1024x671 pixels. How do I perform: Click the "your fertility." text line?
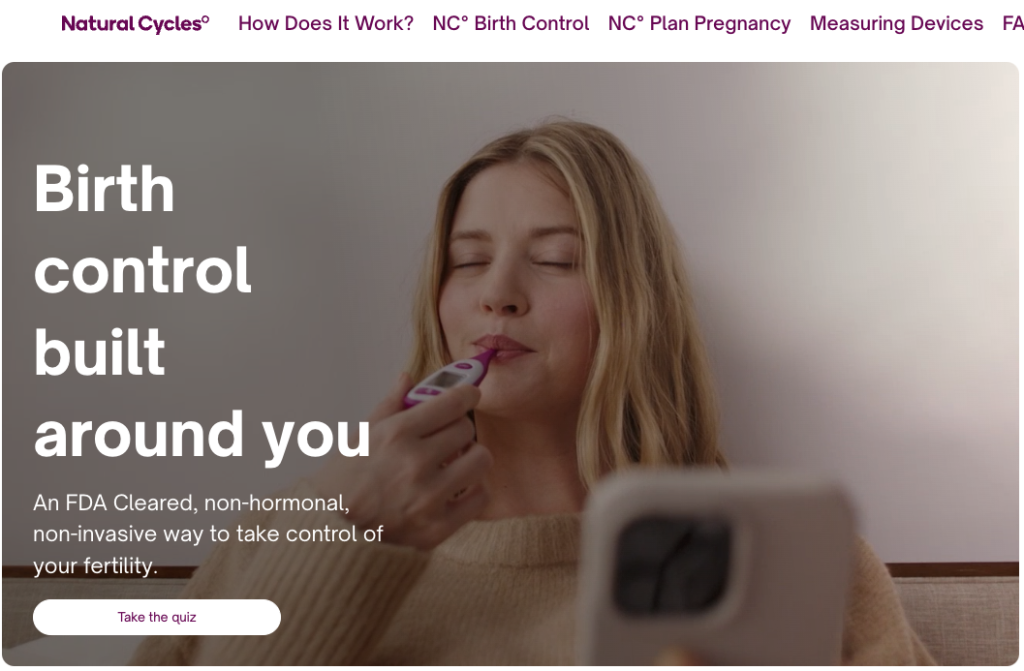[x=95, y=565]
